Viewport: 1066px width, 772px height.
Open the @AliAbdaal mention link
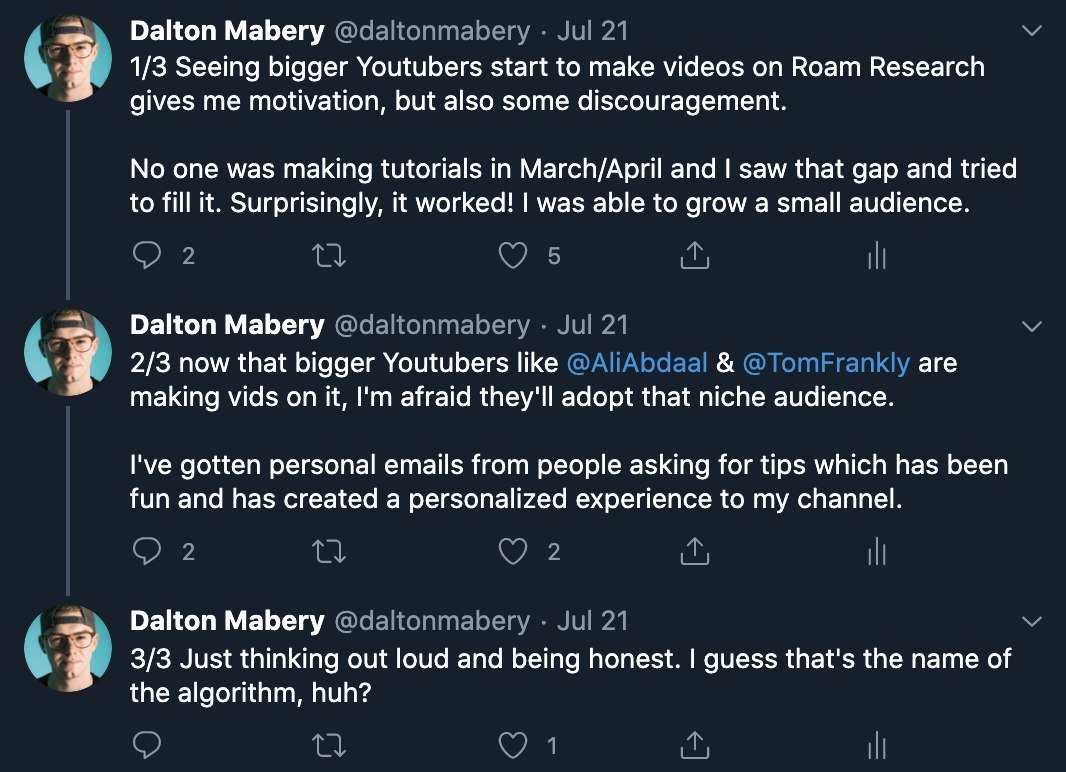[x=637, y=363]
